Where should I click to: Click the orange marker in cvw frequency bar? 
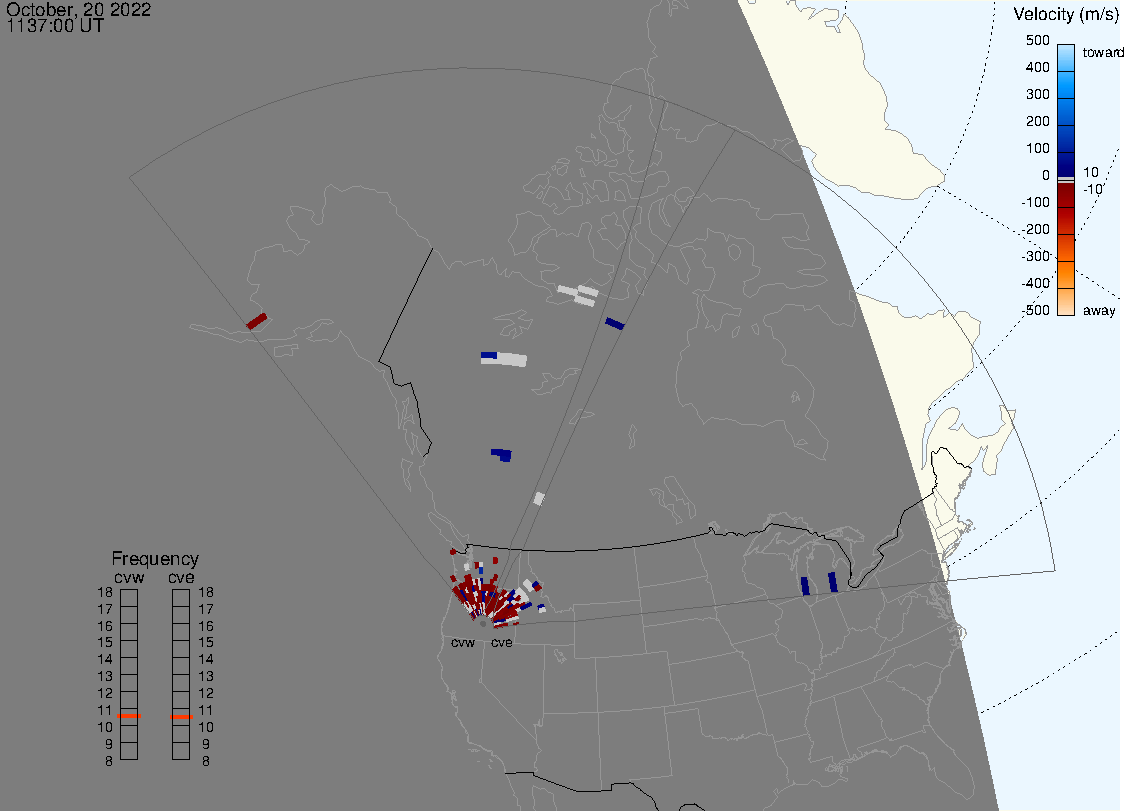click(129, 716)
